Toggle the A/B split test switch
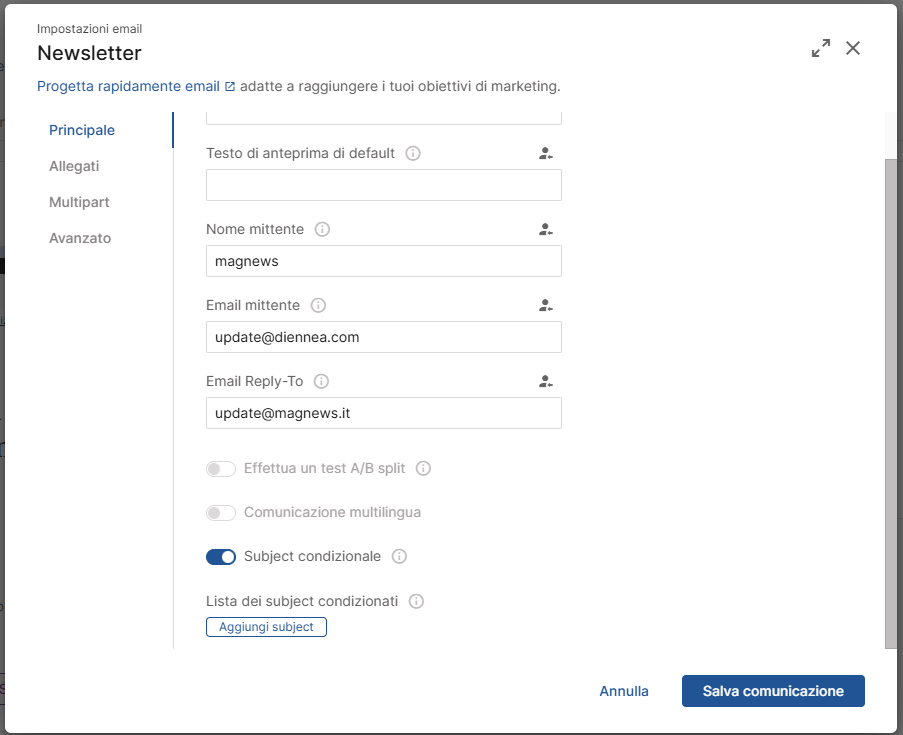 click(221, 469)
